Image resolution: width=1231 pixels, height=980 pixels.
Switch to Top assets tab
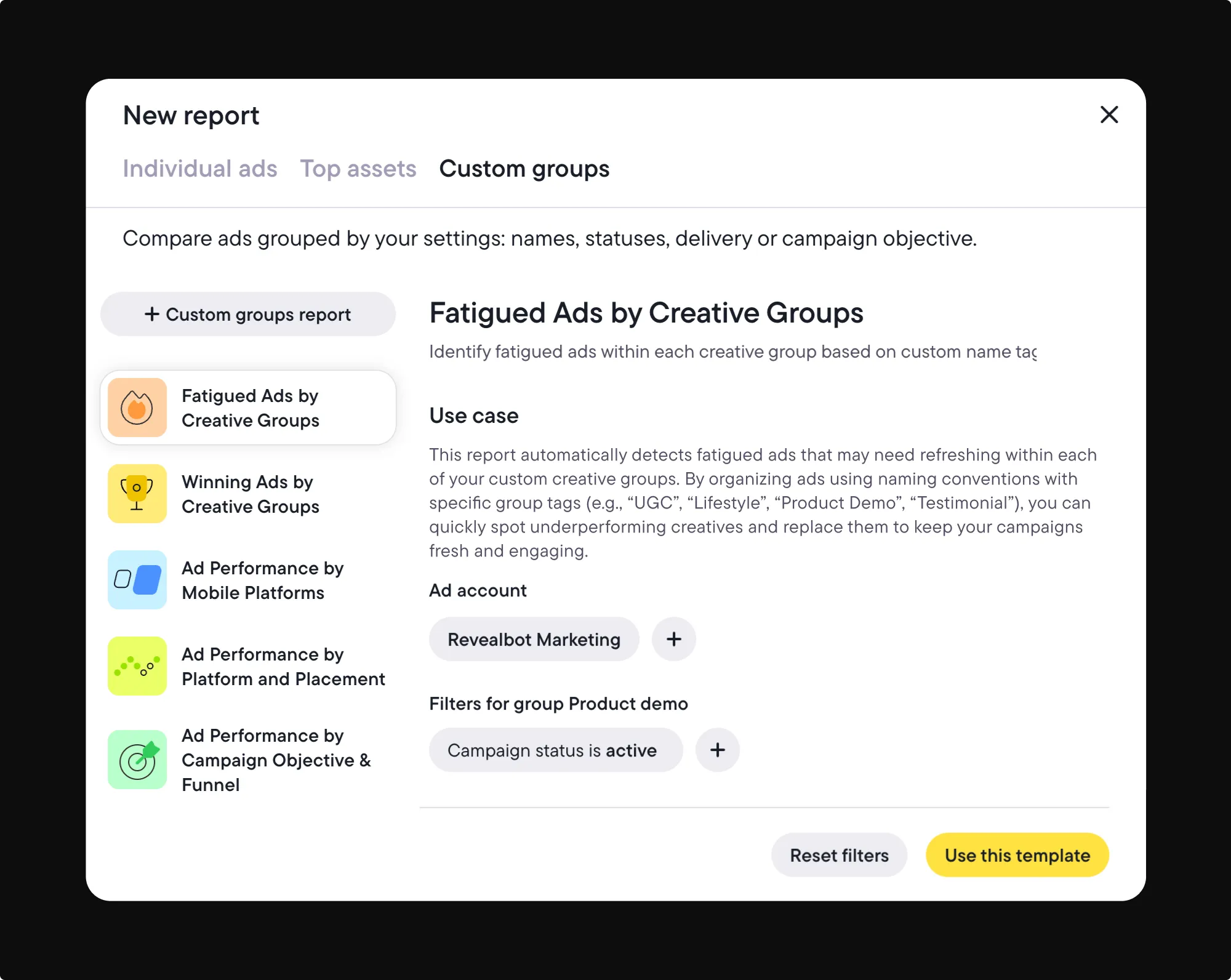358,169
